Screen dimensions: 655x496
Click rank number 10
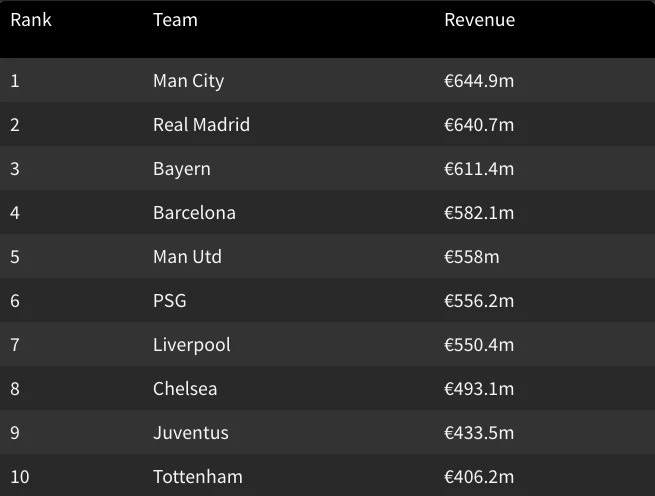pyautogui.click(x=20, y=476)
